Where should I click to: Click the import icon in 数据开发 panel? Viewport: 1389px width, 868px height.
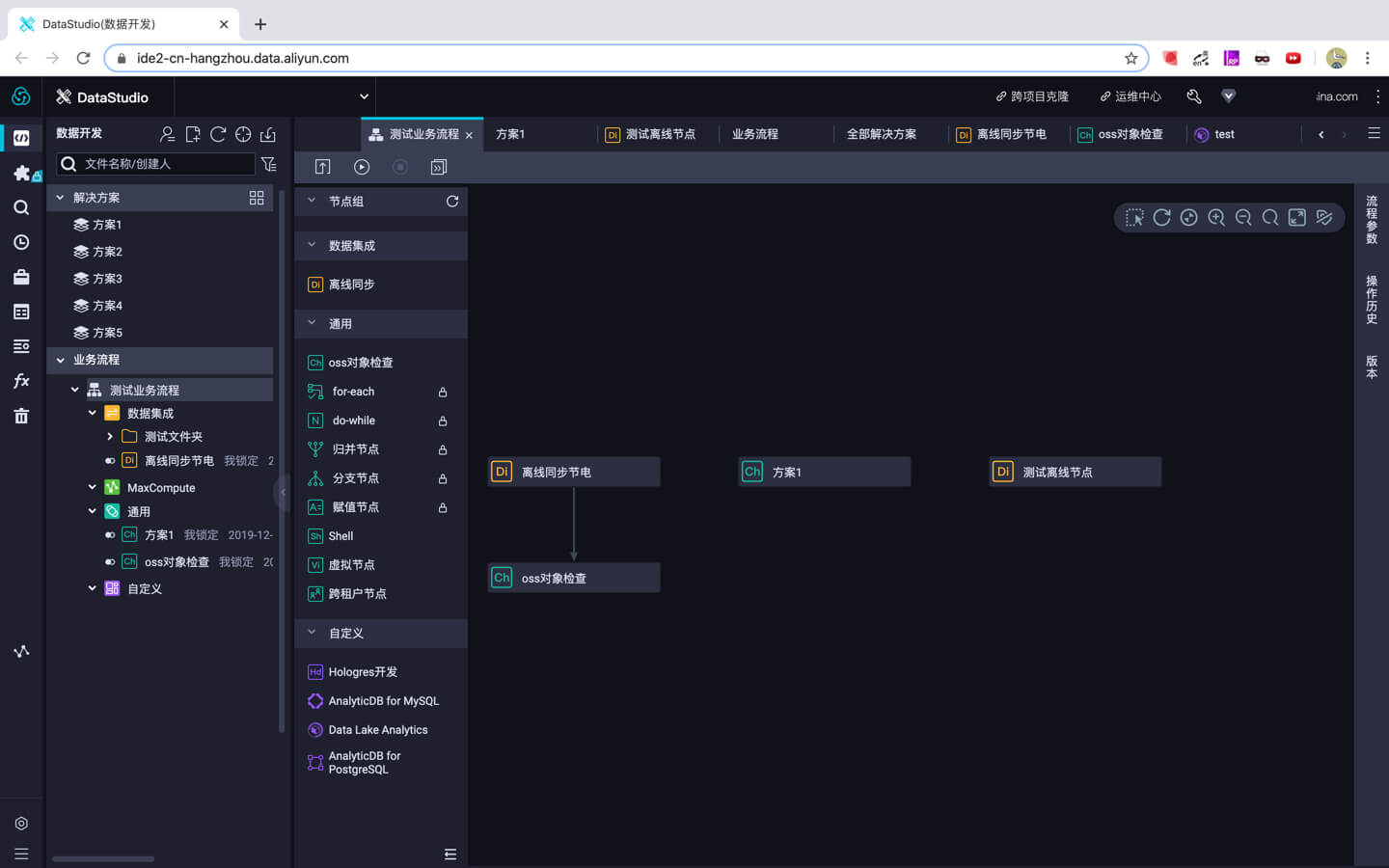pyautogui.click(x=268, y=134)
